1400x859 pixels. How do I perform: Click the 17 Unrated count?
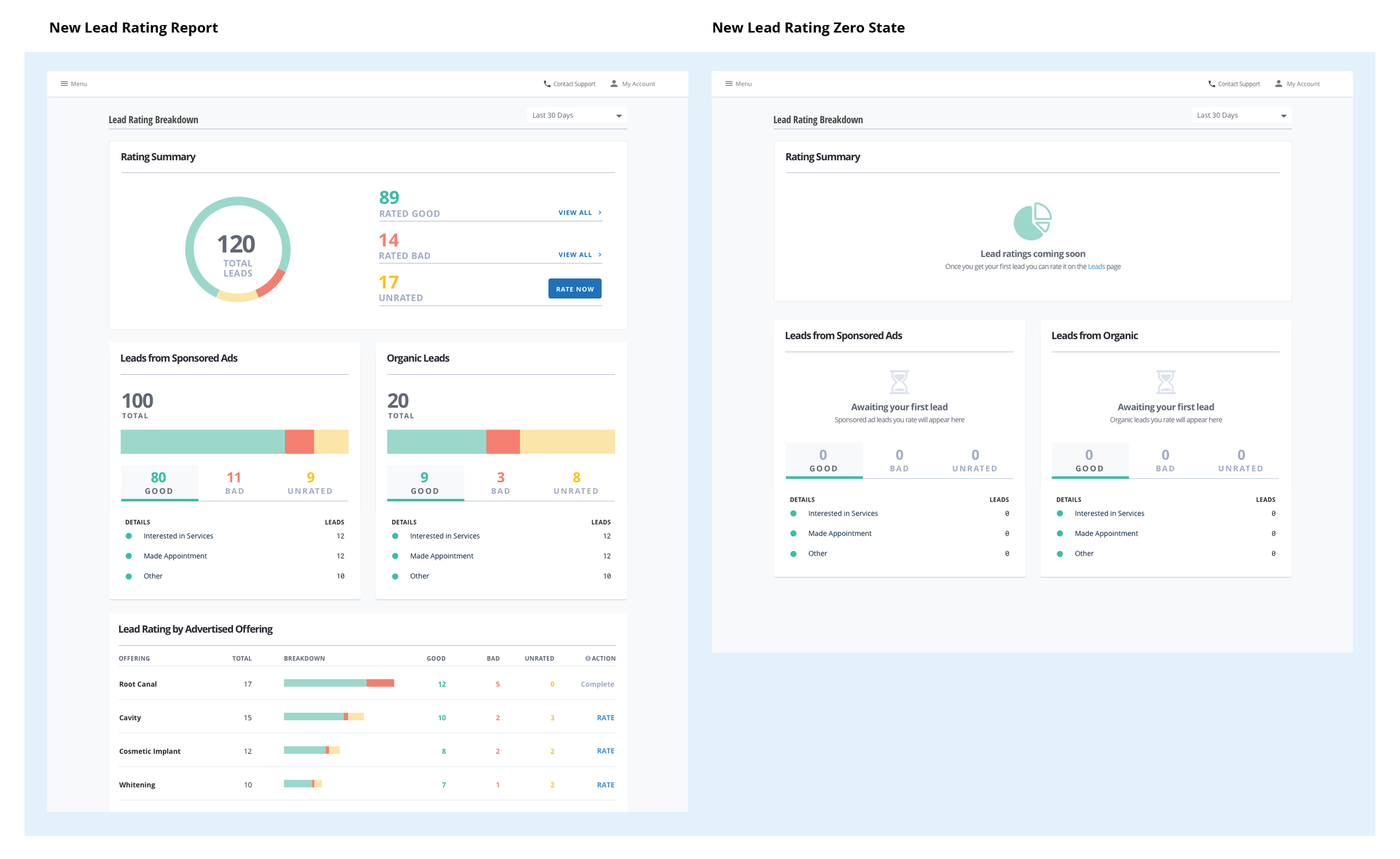389,282
